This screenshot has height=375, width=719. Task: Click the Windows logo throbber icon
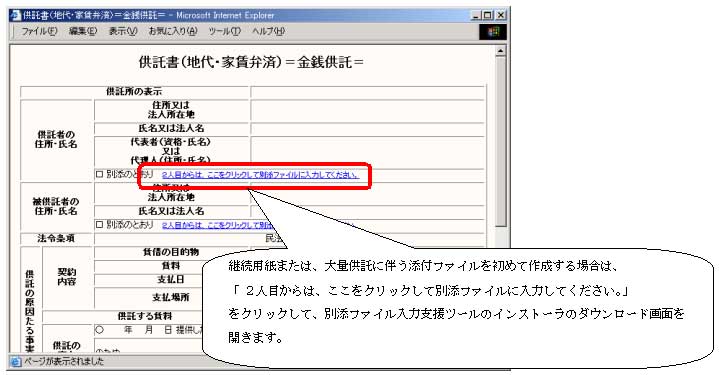pos(493,32)
